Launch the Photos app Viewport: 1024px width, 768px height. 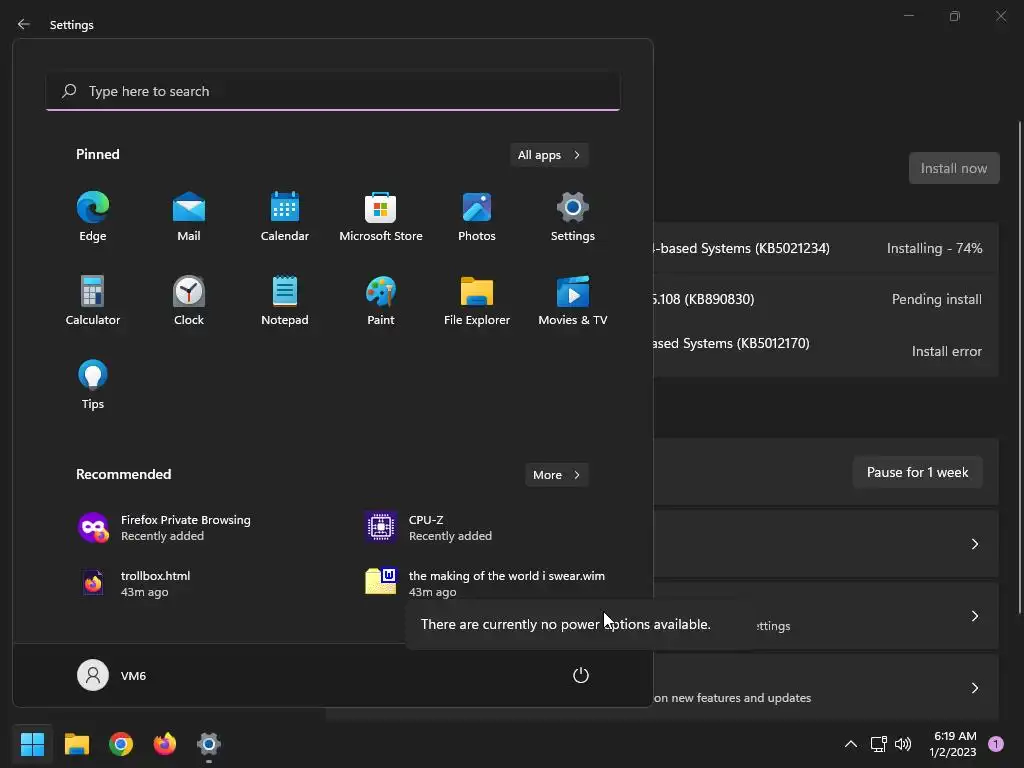click(x=477, y=217)
